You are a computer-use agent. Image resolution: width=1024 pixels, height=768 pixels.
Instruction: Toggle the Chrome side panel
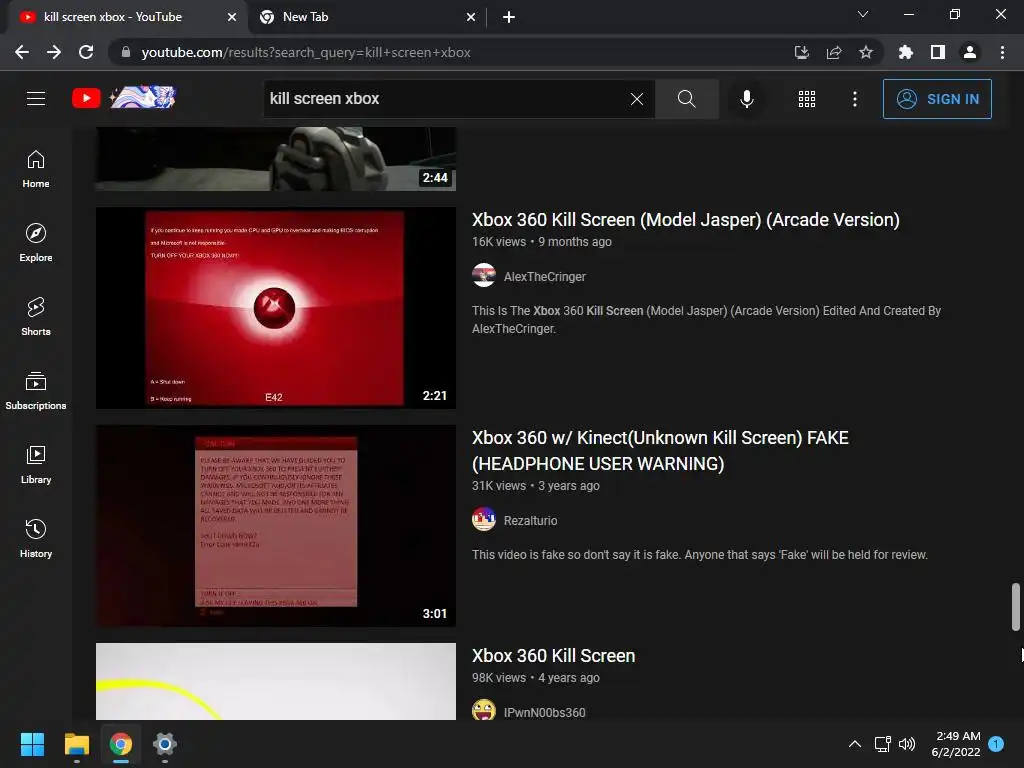[x=938, y=52]
